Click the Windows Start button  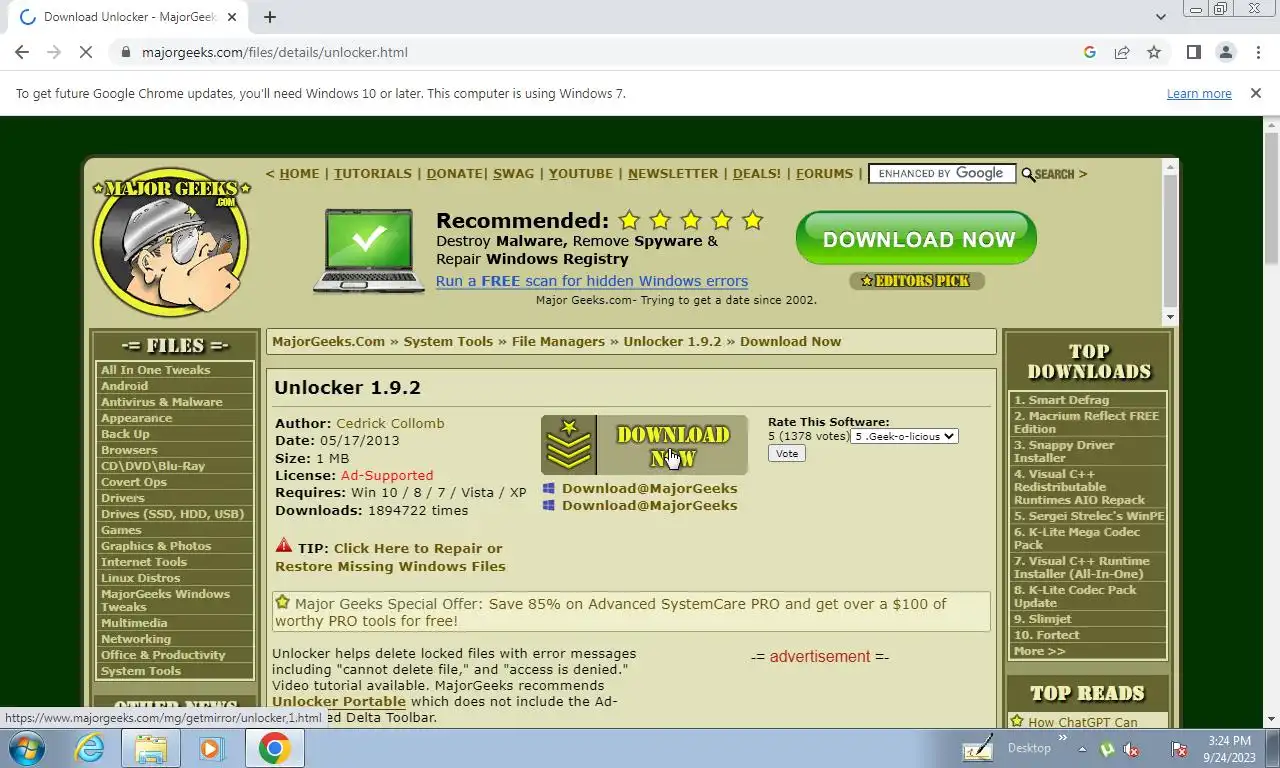(26, 748)
